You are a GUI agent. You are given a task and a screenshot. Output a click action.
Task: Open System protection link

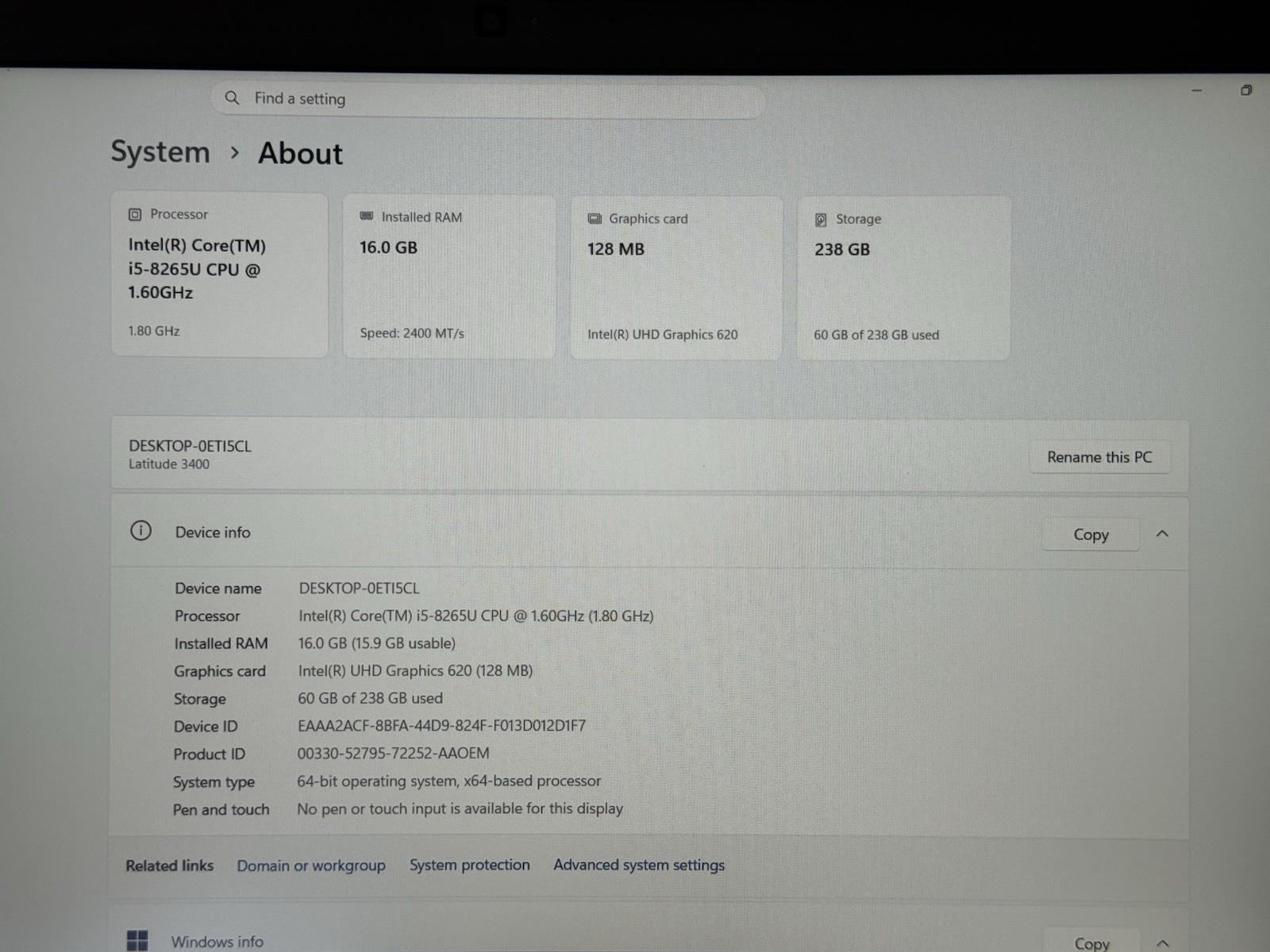click(x=470, y=865)
